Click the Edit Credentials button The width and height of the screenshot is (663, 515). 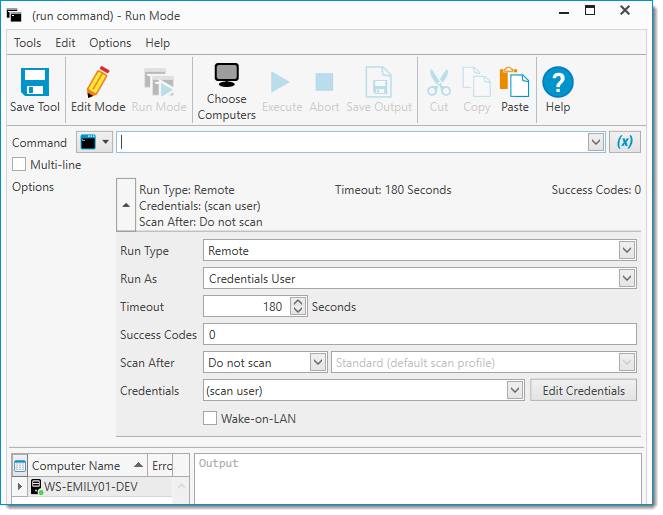(583, 391)
